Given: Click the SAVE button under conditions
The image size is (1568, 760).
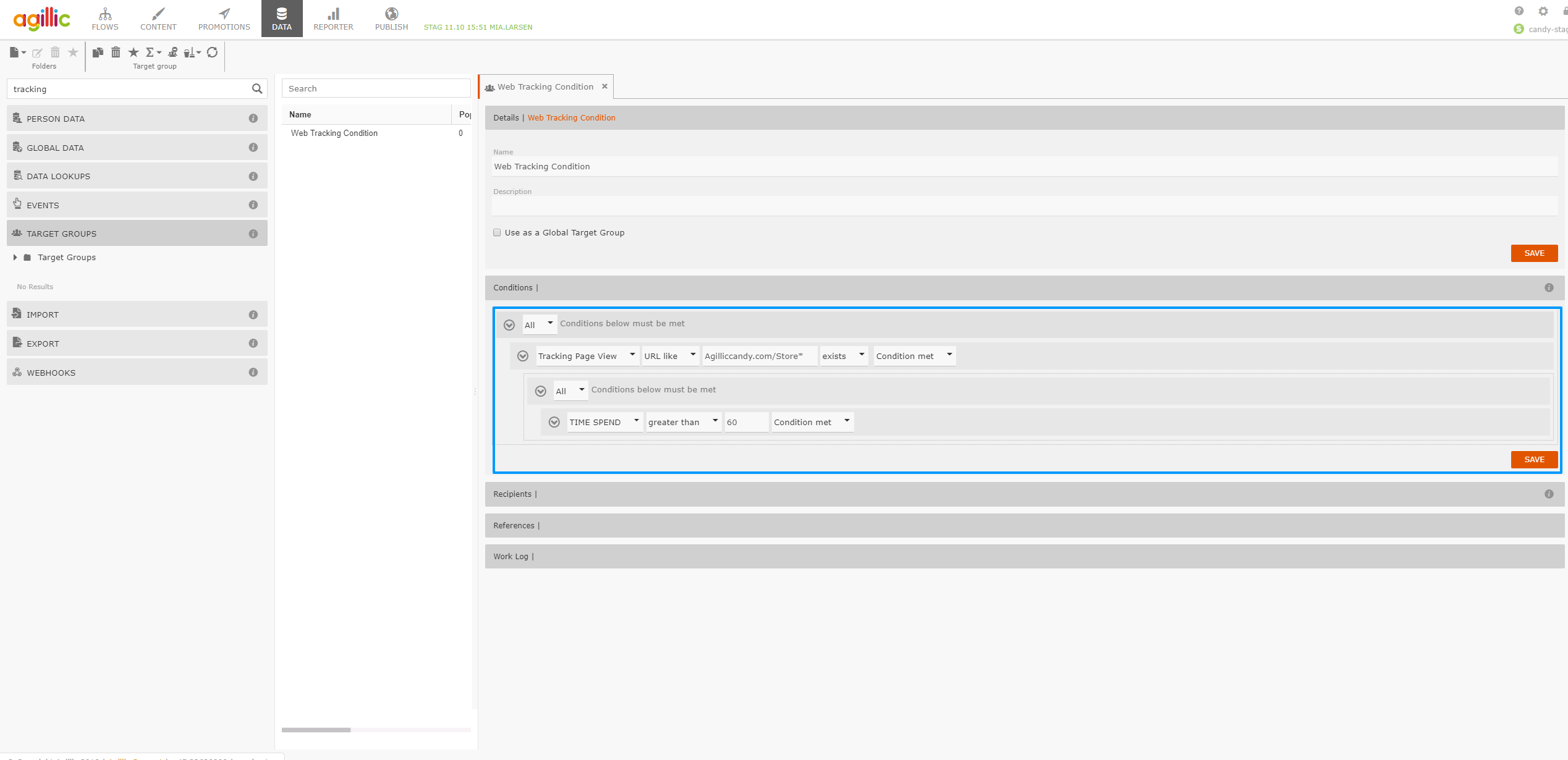Looking at the screenshot, I should point(1534,459).
